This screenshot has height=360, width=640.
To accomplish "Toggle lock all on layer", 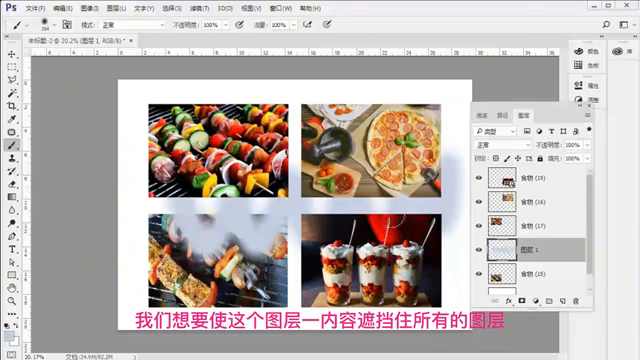I will point(540,158).
